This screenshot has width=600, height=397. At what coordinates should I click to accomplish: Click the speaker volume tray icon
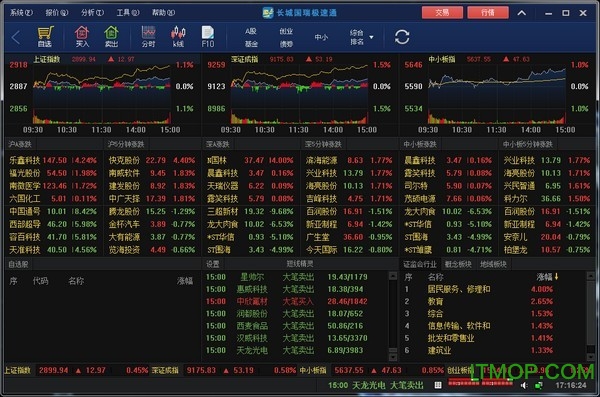[524, 385]
